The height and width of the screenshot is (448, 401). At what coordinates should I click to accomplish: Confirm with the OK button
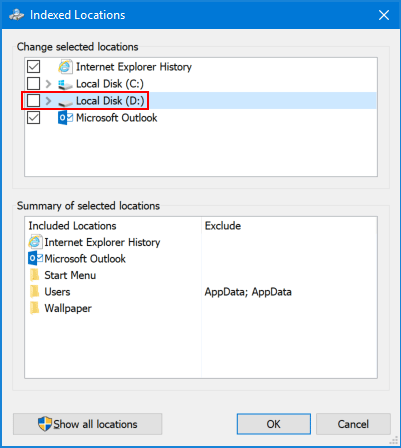(274, 424)
